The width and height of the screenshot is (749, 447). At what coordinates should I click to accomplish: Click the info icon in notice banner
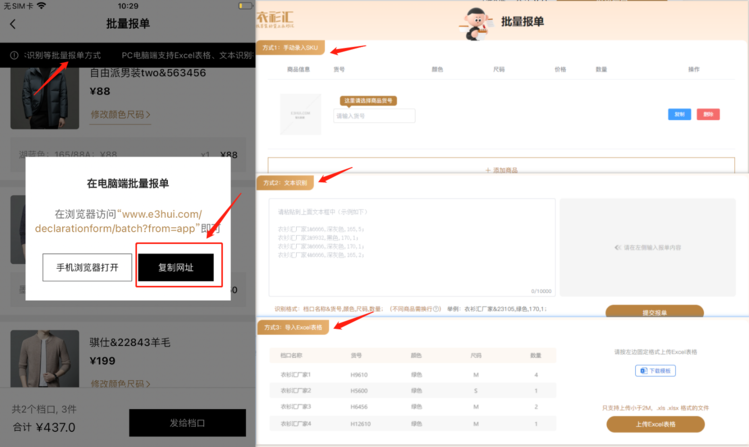(x=15, y=56)
